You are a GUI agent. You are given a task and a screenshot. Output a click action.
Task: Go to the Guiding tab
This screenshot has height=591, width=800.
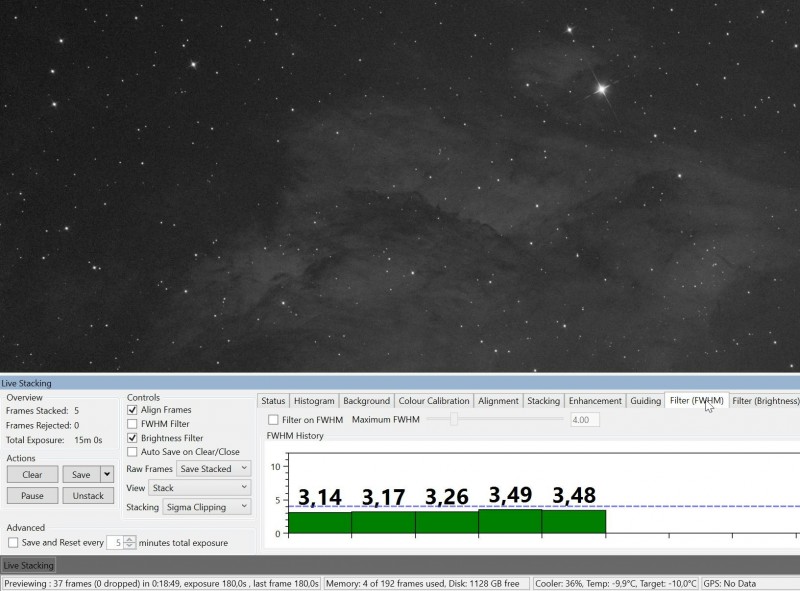pos(645,401)
